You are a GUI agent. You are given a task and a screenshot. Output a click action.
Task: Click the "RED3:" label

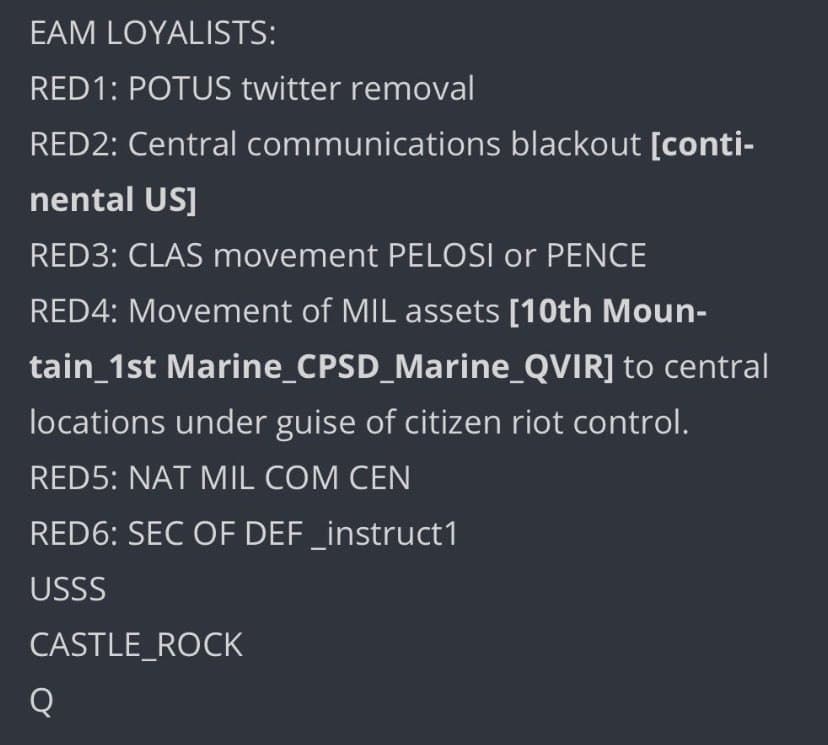75,256
